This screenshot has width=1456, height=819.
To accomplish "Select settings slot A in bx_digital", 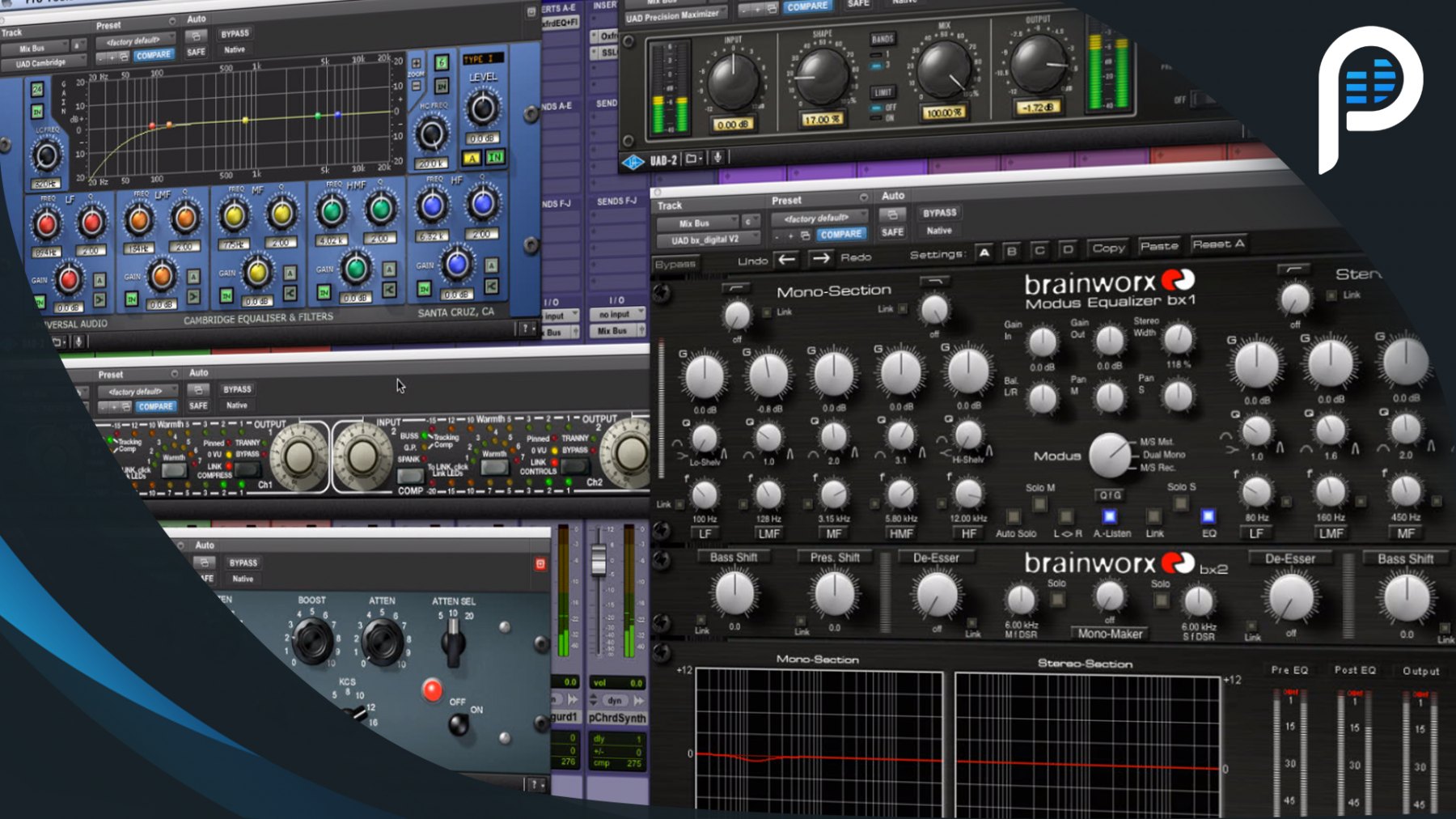I will point(984,252).
